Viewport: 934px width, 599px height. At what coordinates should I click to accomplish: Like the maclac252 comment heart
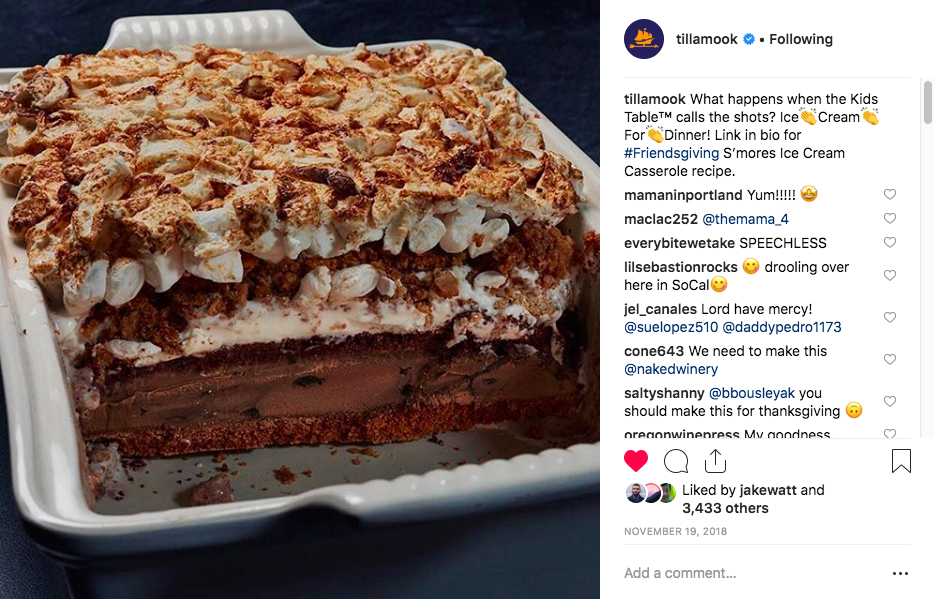(x=890, y=219)
